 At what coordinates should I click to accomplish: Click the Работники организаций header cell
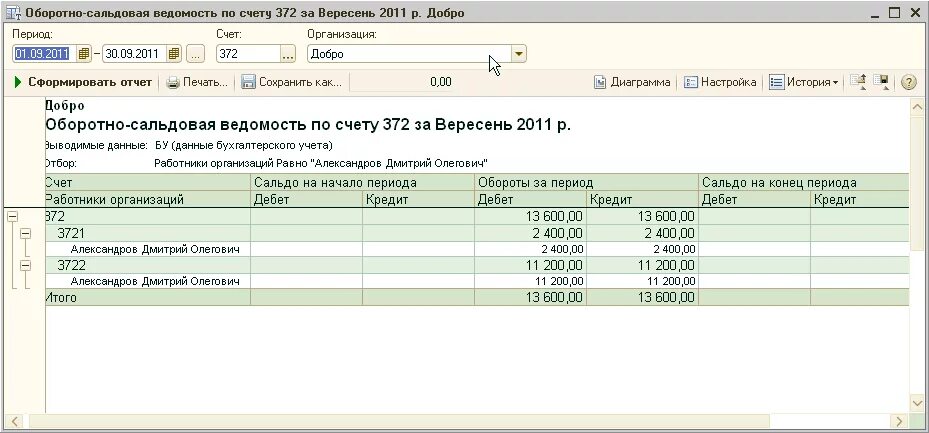148,199
